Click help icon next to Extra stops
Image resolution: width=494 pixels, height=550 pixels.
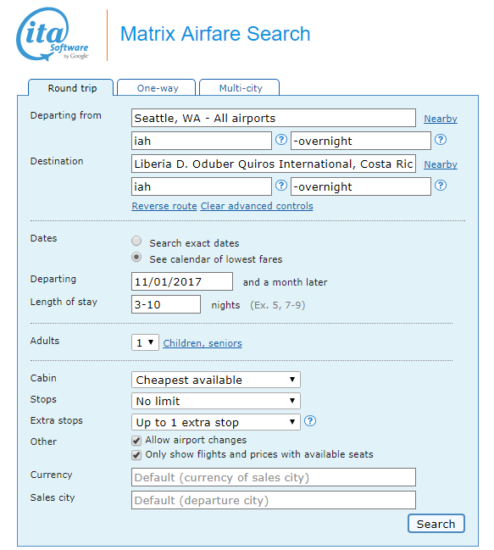point(310,421)
